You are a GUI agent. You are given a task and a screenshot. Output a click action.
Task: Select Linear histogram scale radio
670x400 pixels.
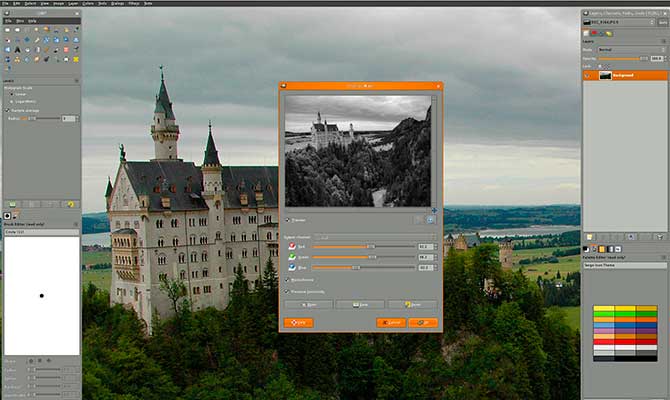[12, 94]
